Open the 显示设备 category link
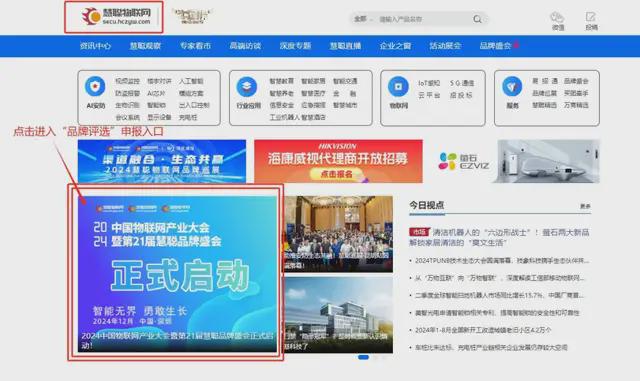This screenshot has height=381, width=640. click(159, 117)
